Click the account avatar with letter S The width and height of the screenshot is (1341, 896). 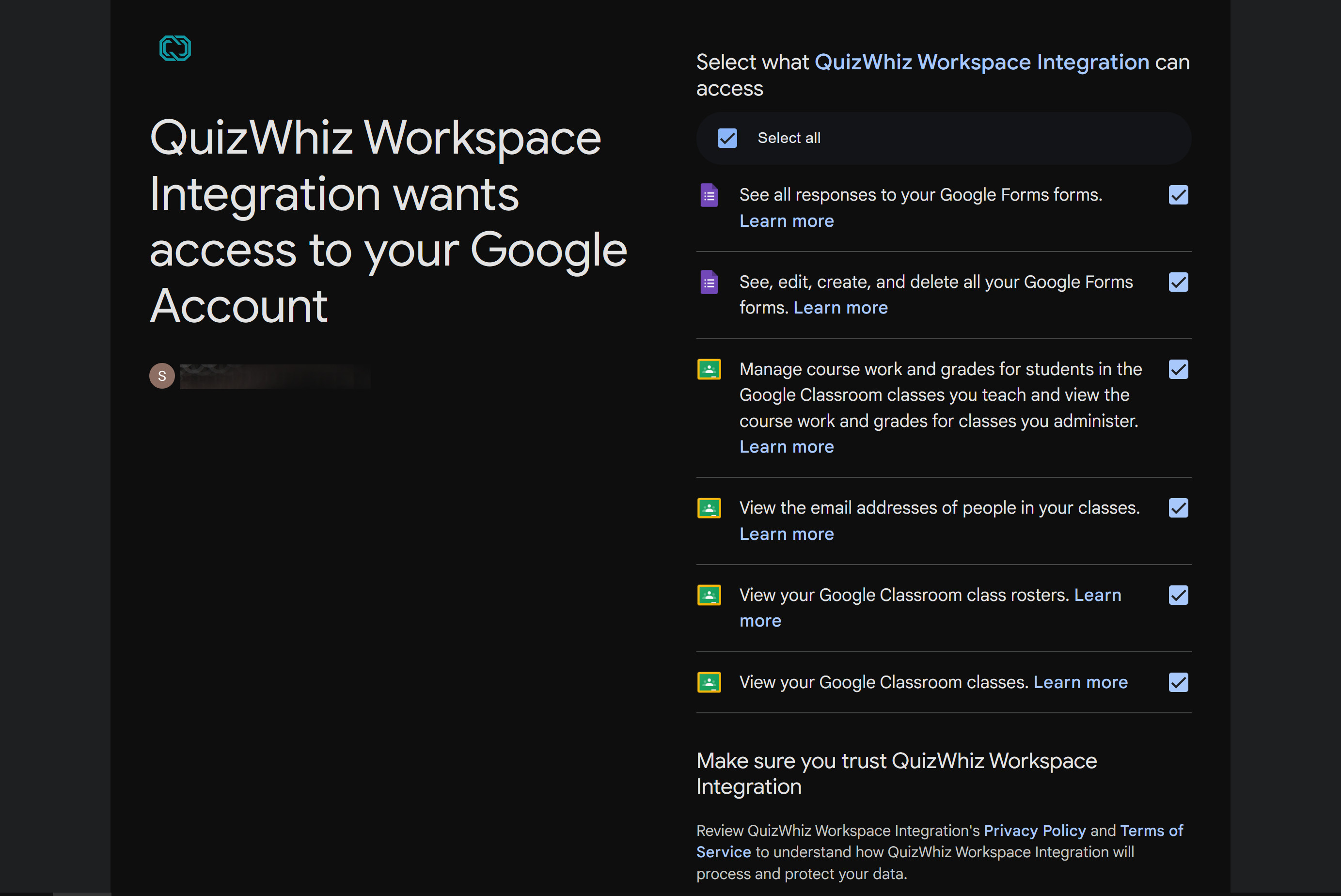pos(162,376)
